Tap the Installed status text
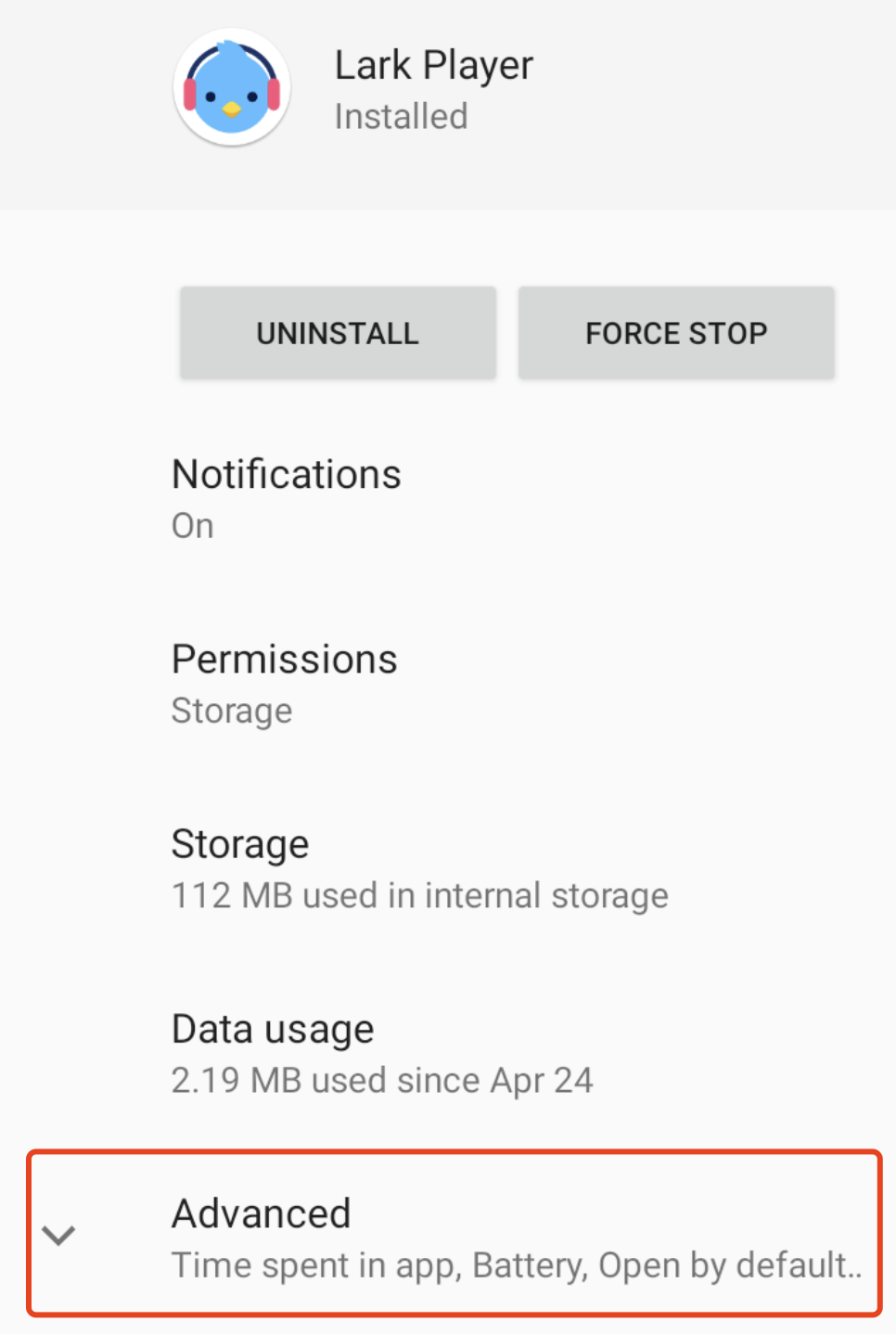 (401, 117)
